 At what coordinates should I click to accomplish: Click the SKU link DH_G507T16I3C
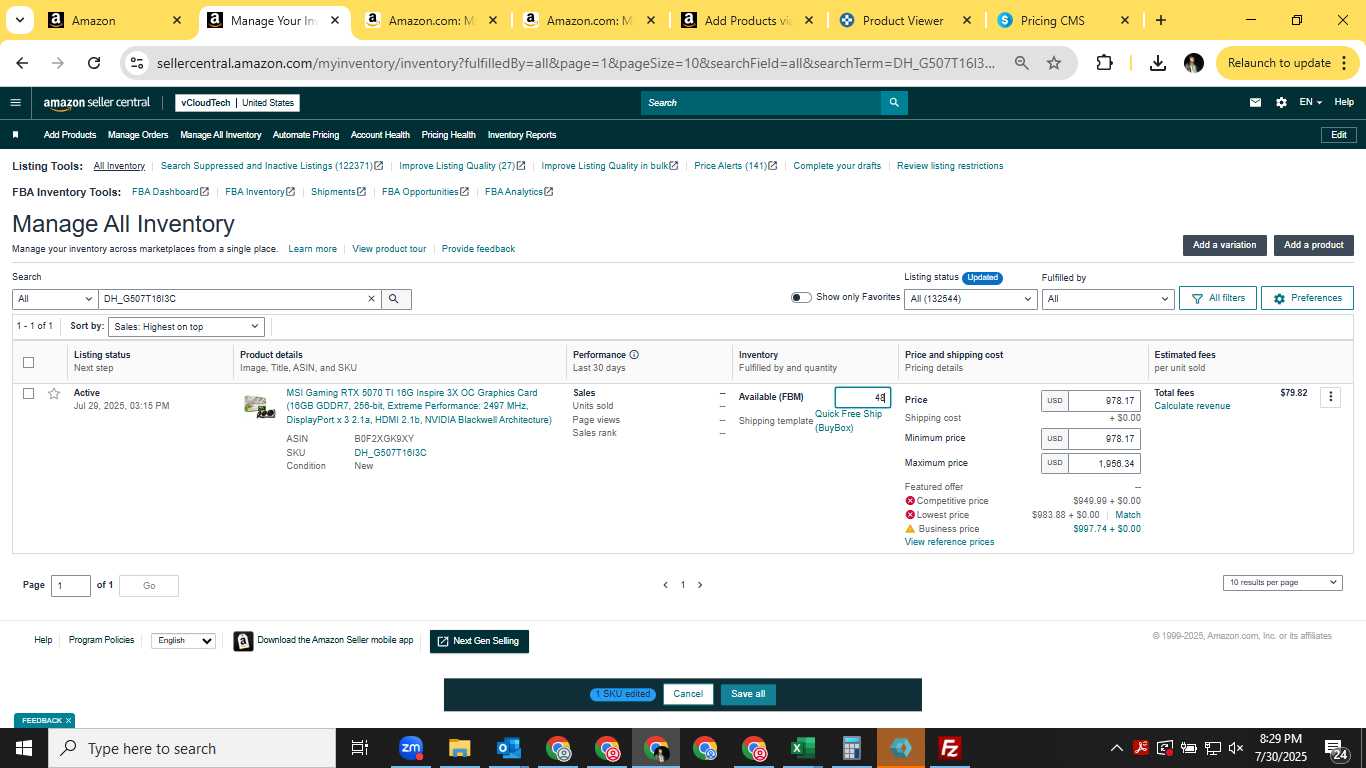pyautogui.click(x=390, y=453)
